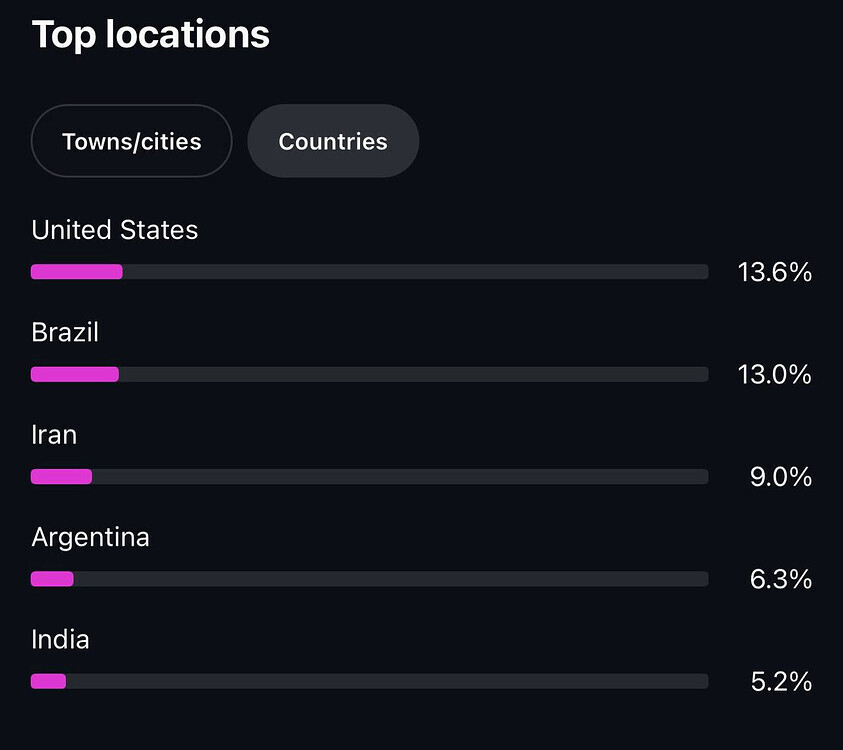This screenshot has height=750, width=843.
Task: Select the Brazil country label
Action: click(65, 332)
